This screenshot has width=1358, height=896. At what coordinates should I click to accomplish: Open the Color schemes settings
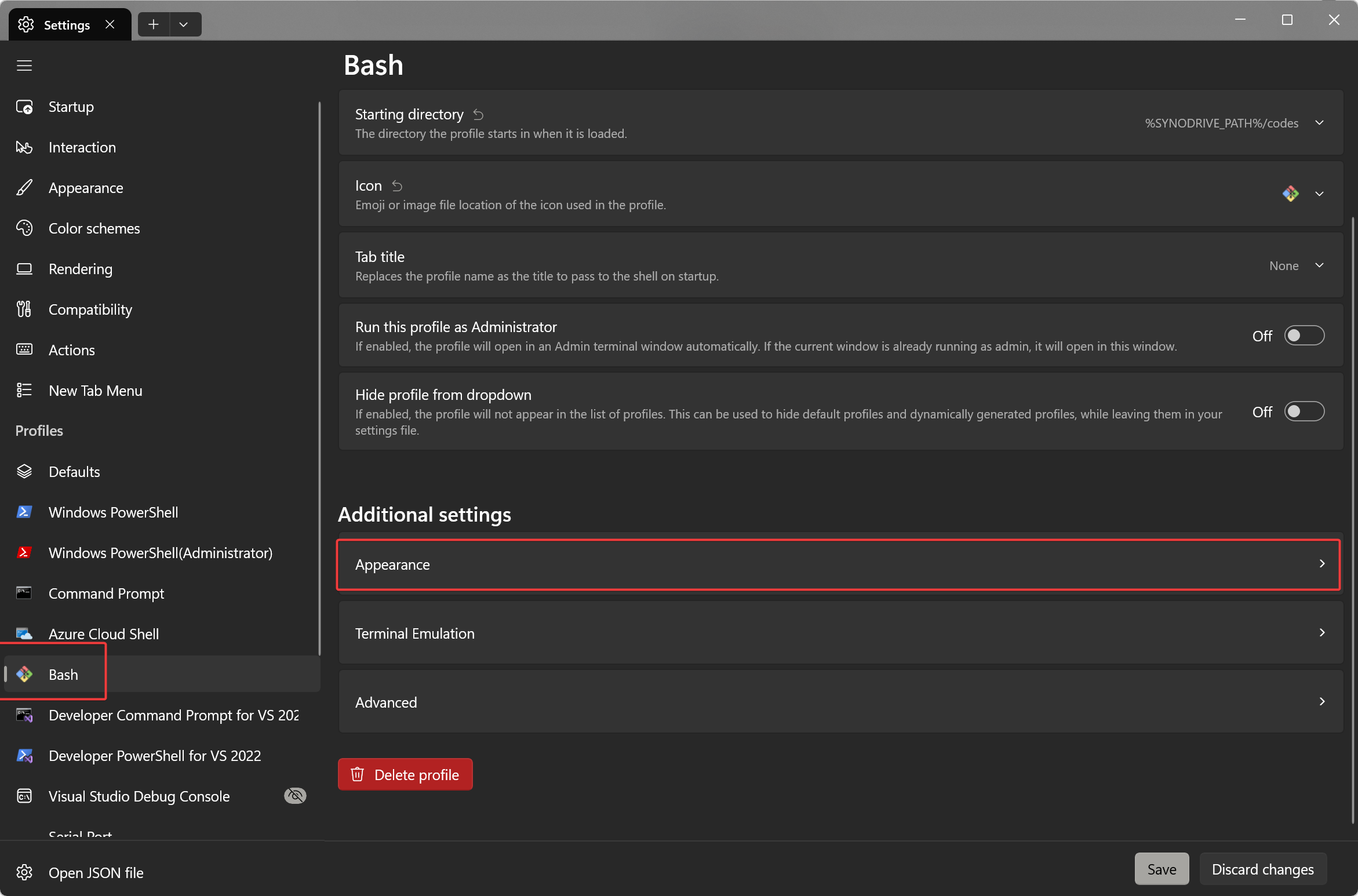94,228
